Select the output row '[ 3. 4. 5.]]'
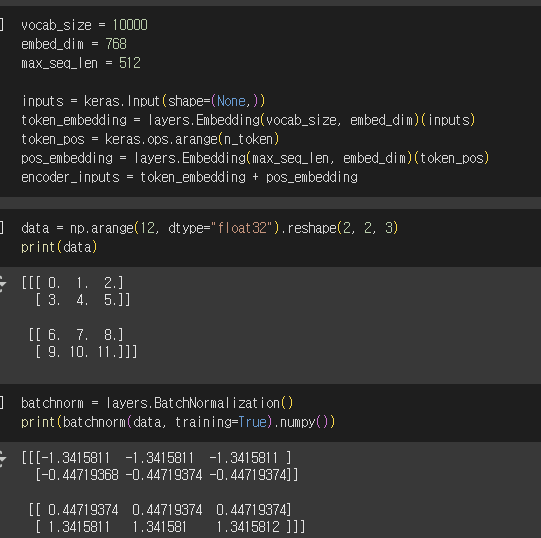This screenshot has height=538, width=541. 82,300
